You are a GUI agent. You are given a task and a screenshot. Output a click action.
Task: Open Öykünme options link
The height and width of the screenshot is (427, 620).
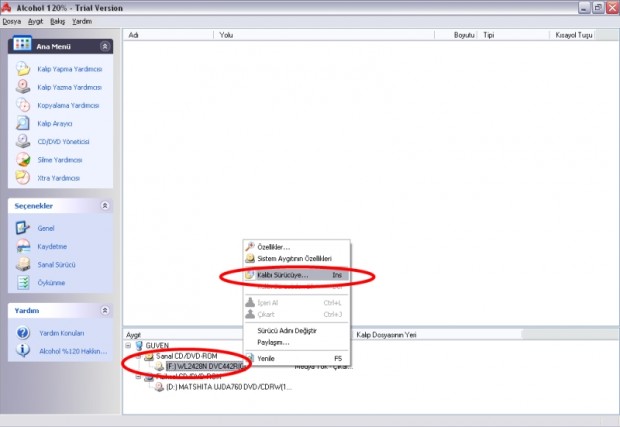point(51,283)
